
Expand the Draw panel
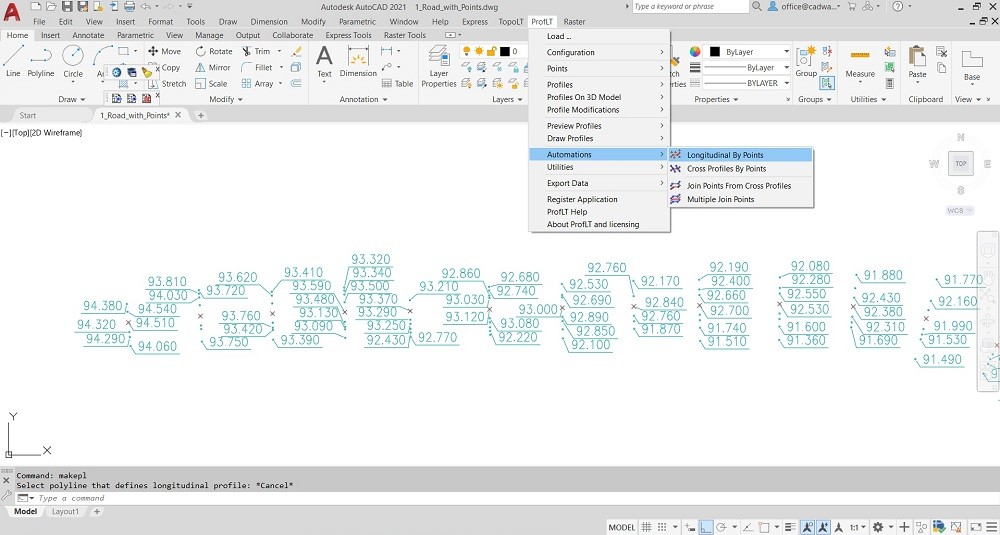72,99
